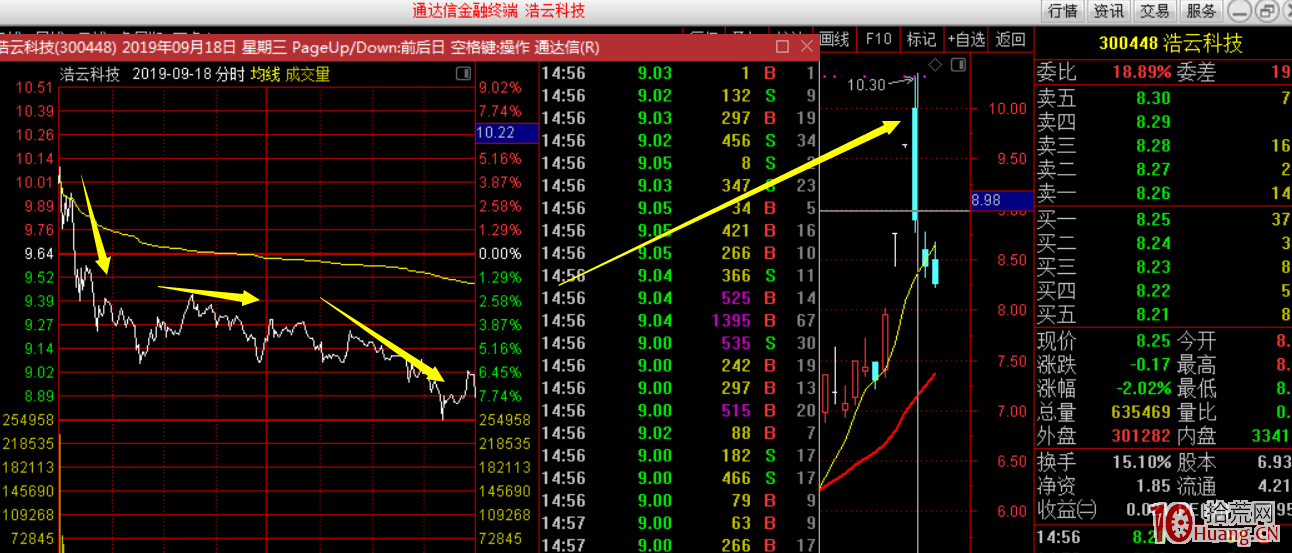Select the tick row with volume 525
The image size is (1292, 553).
tap(679, 298)
